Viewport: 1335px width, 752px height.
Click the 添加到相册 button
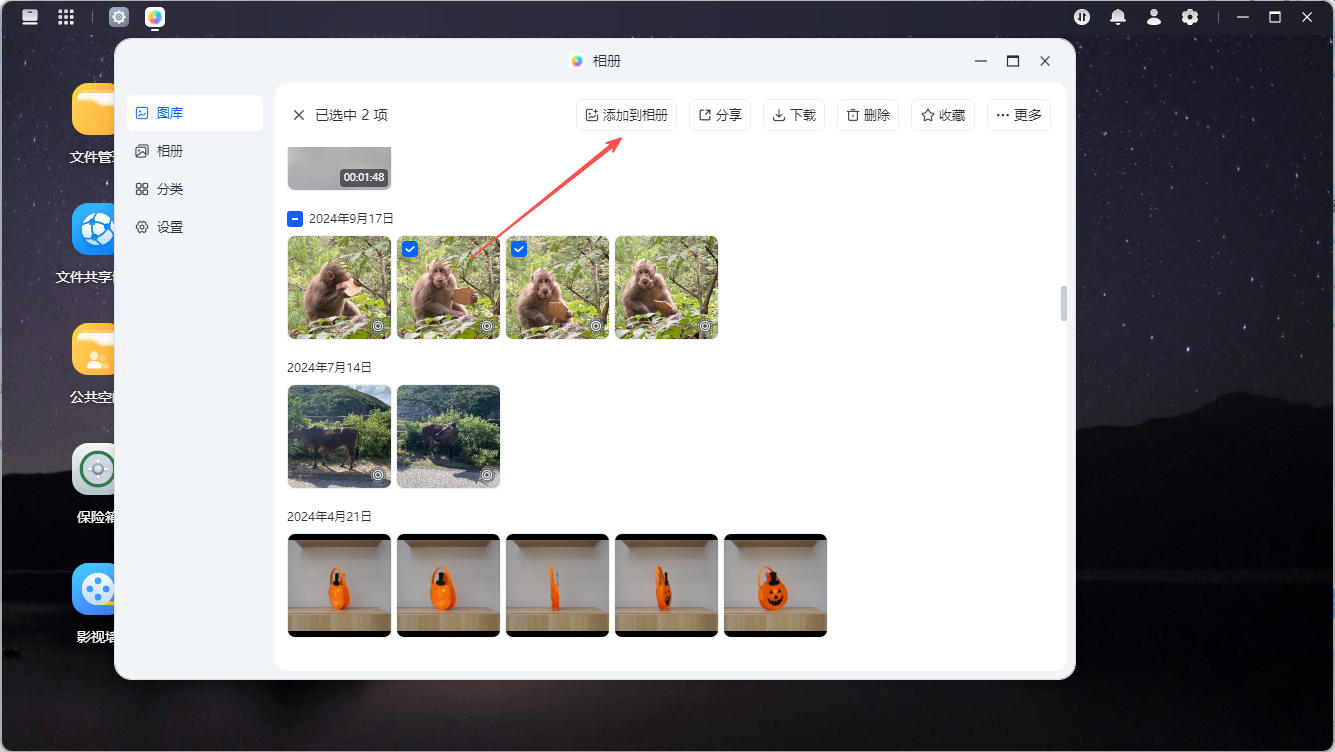coord(626,115)
